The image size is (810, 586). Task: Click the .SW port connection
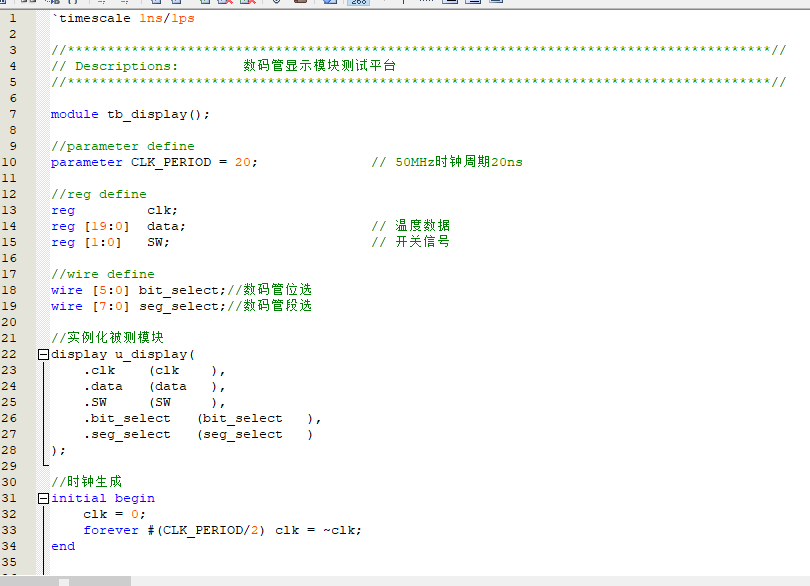(x=154, y=403)
